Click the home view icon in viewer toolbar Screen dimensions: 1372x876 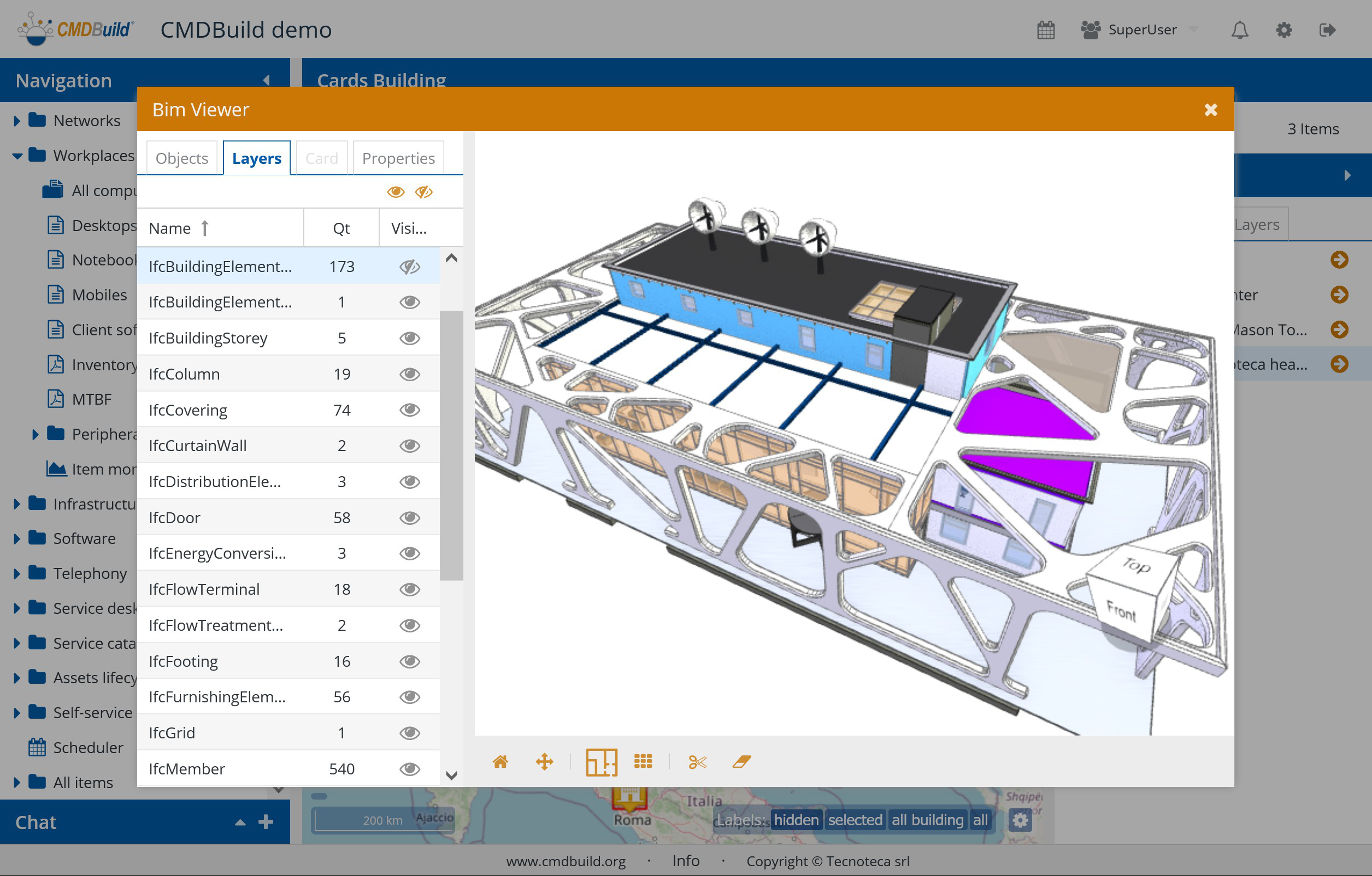tap(500, 761)
